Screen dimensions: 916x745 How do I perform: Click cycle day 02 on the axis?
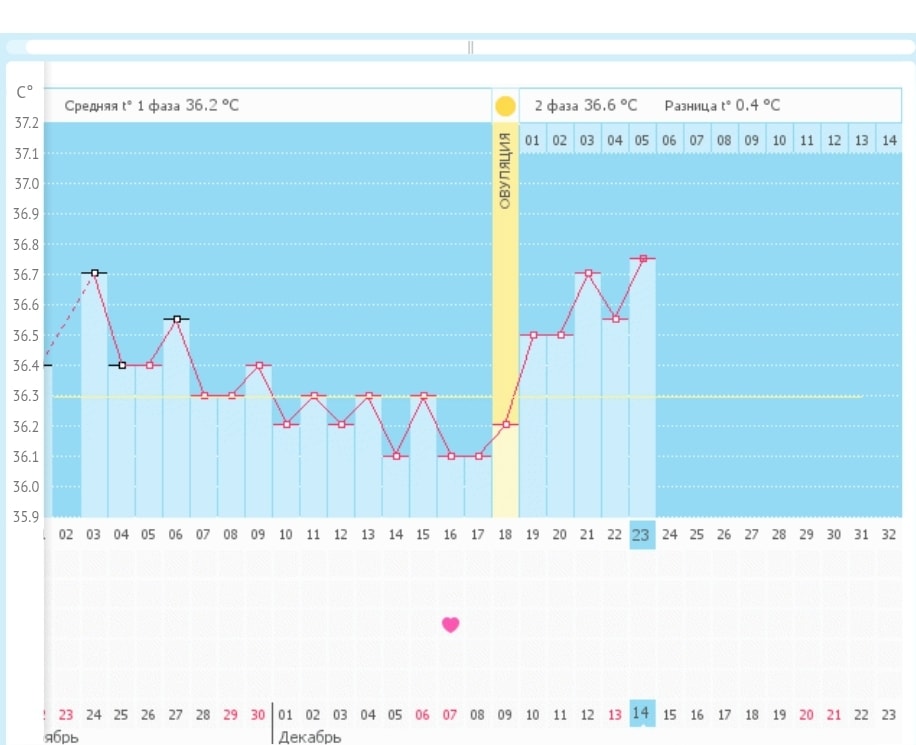coord(66,535)
